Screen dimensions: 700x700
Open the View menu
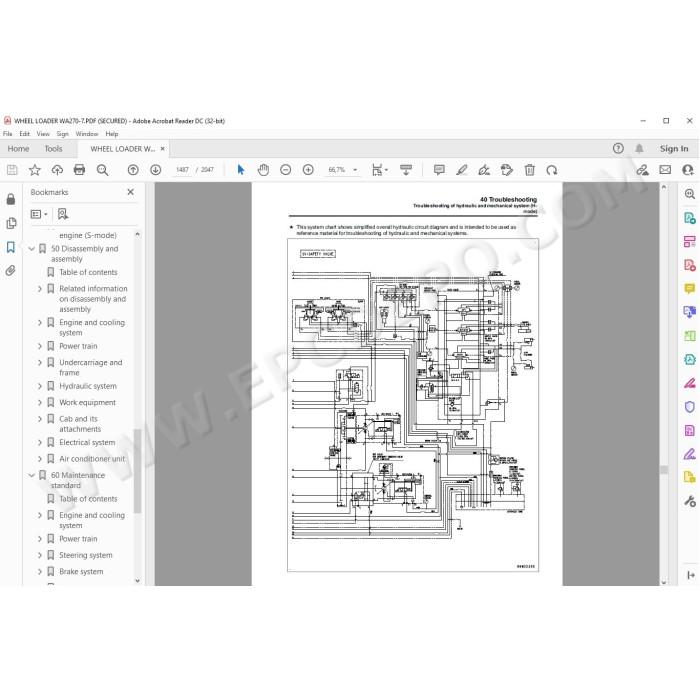(x=43, y=133)
